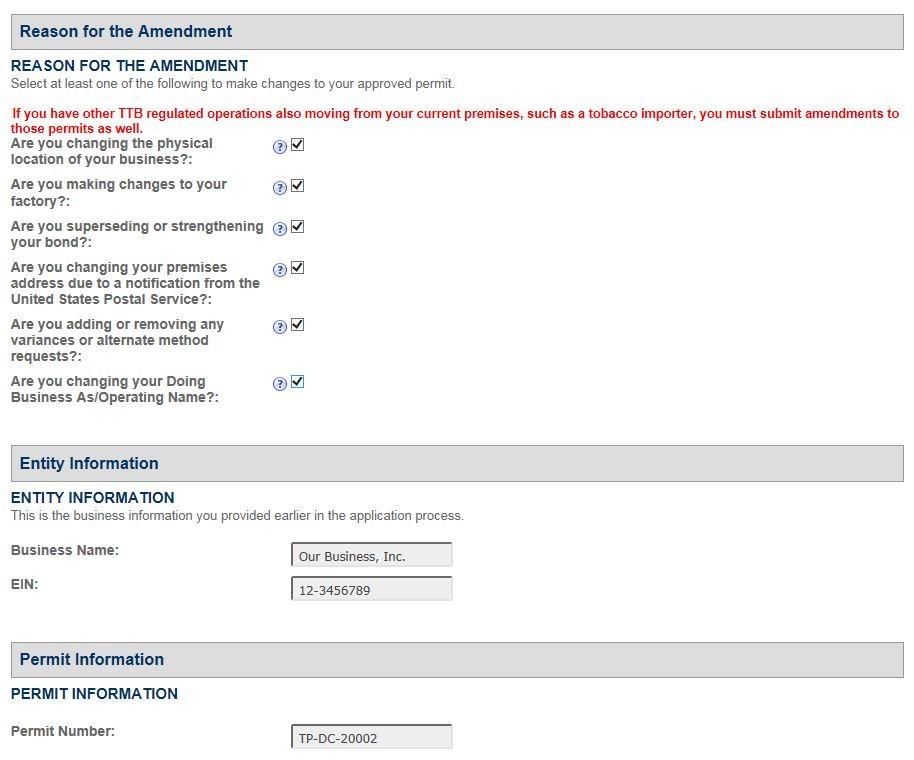Toggle making changes to factory checkbox
914x760 pixels.
click(x=297, y=186)
